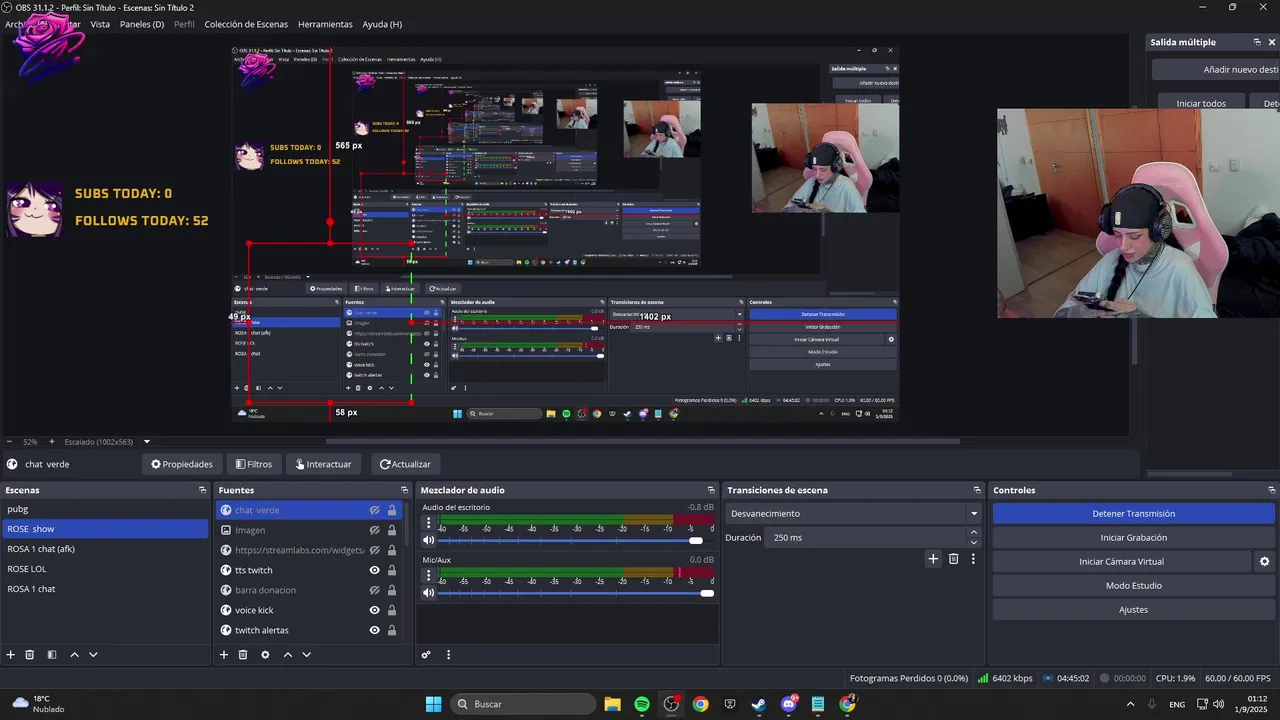Pop out the Escenas dock
Screen dimensions: 1280x720
tap(202, 490)
